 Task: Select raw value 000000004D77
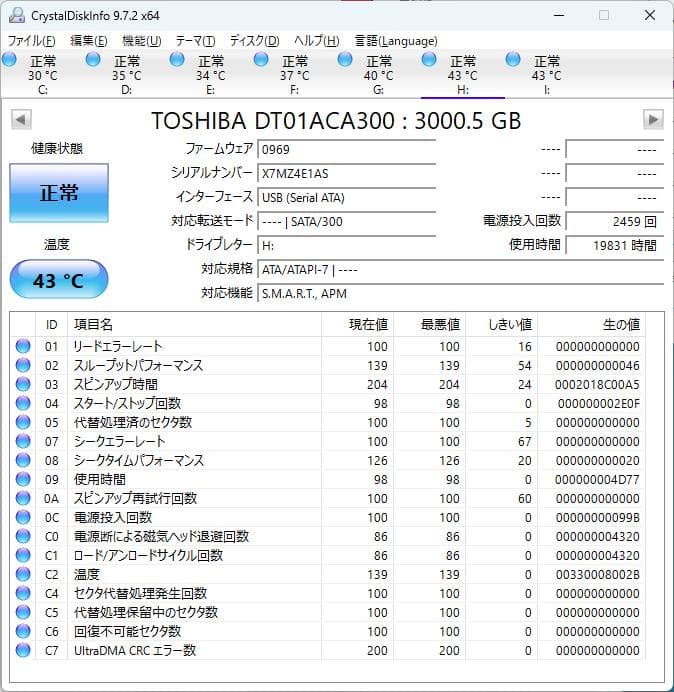597,480
